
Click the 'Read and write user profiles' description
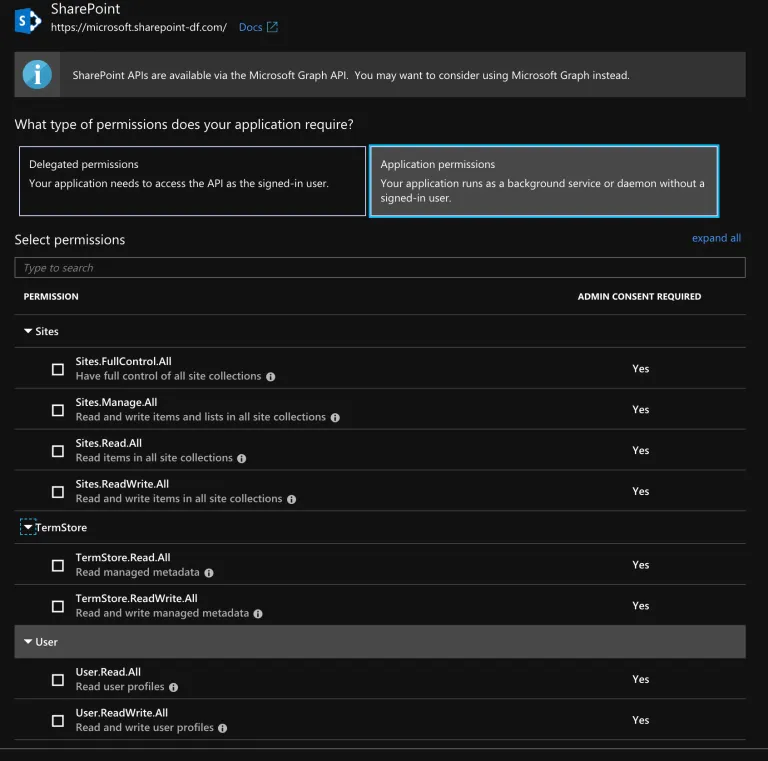click(144, 728)
